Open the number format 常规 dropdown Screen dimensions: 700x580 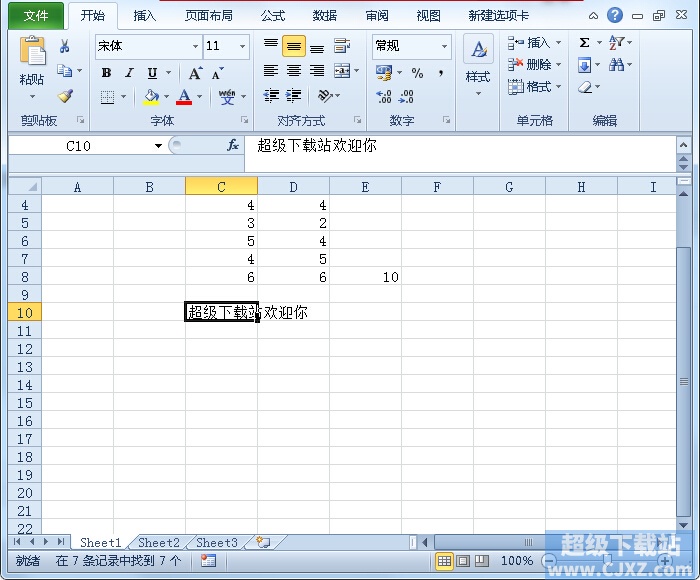(x=444, y=46)
